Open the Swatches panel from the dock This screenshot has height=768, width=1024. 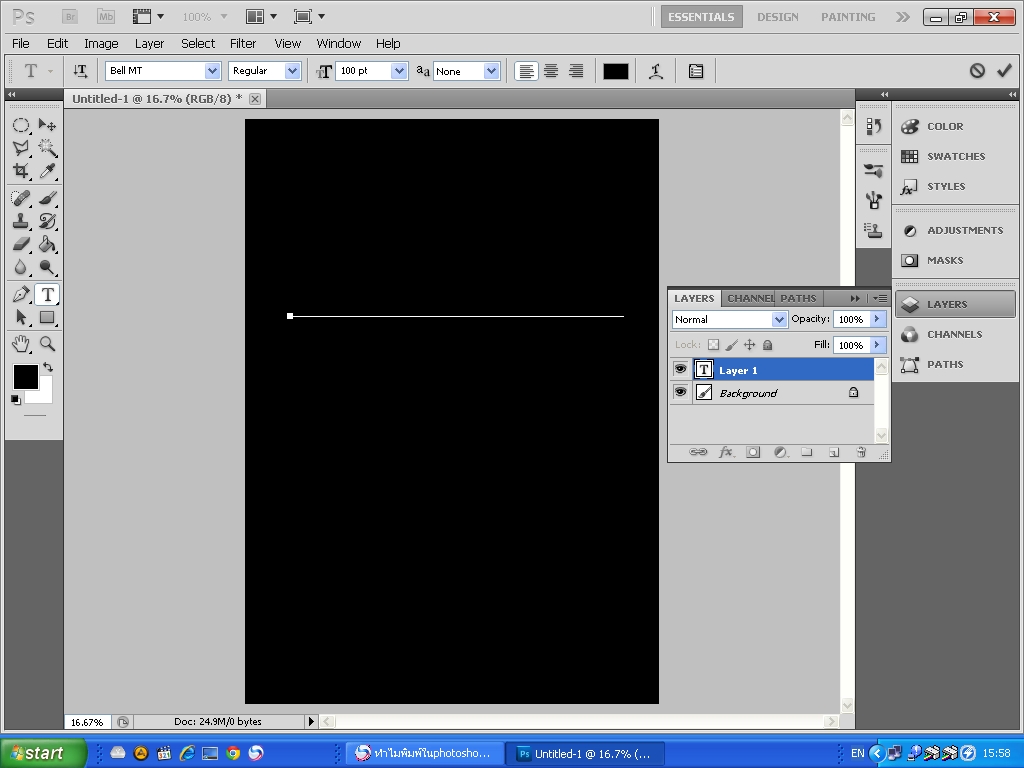(955, 157)
